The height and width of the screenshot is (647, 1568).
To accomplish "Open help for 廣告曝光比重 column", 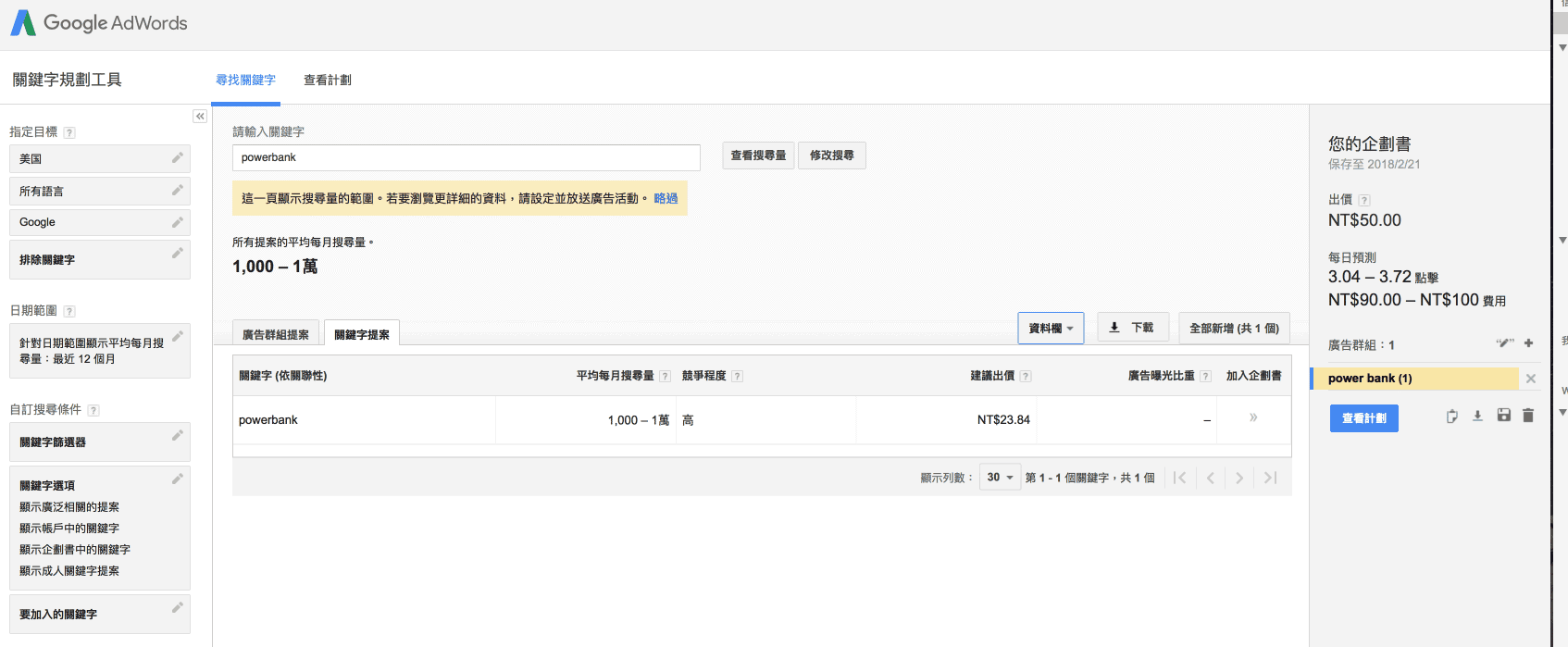I will (1205, 376).
